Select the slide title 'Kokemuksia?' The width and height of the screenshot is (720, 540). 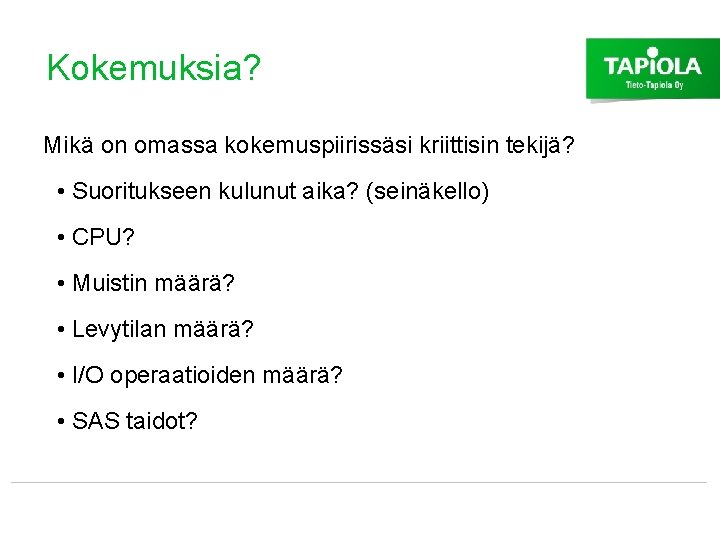coord(153,68)
